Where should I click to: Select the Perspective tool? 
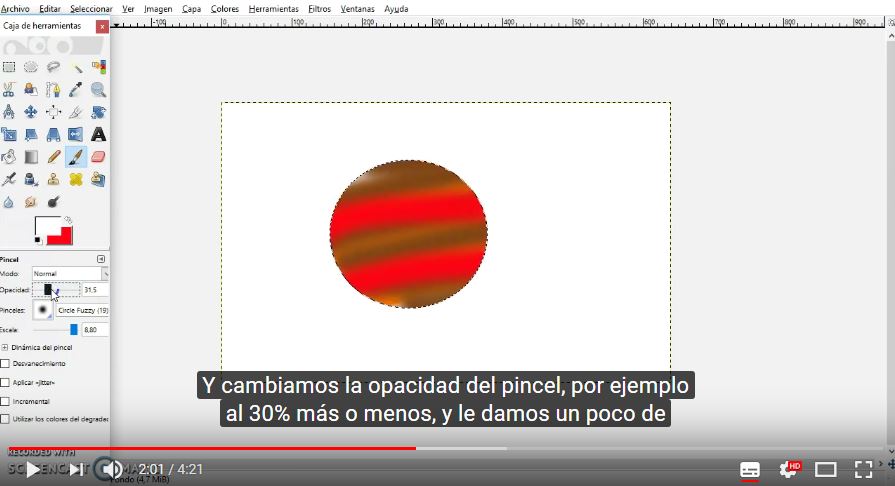tap(53, 134)
